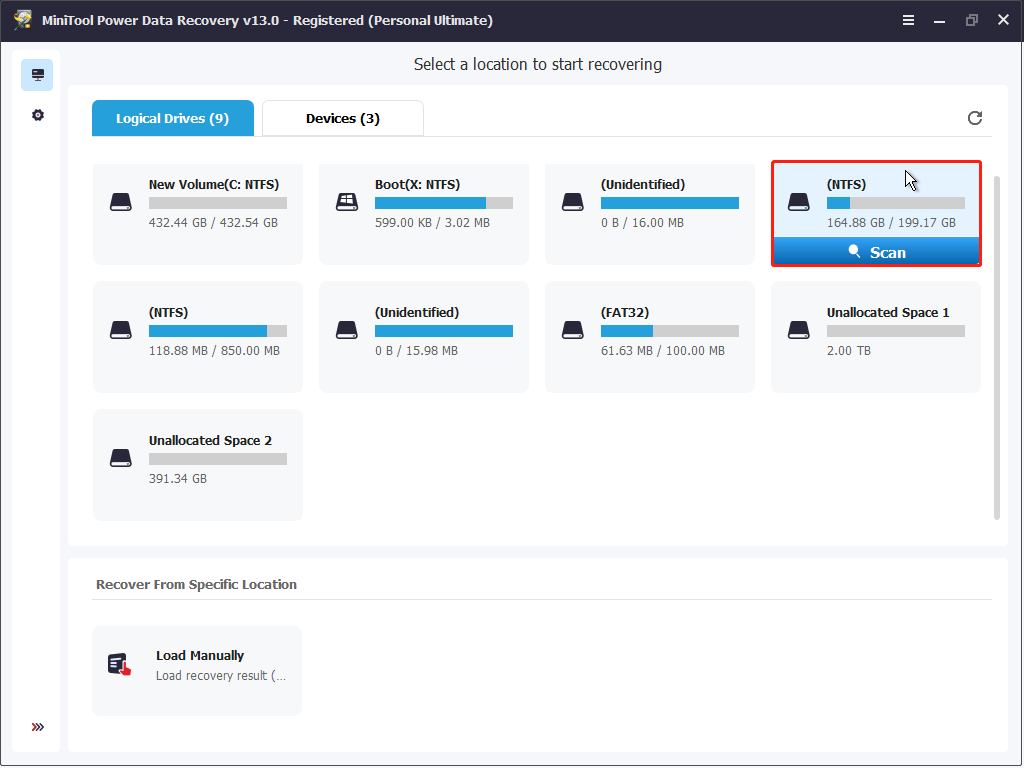Select Boot(X: NTFS) drive icon
The image size is (1024, 768).
pos(347,202)
